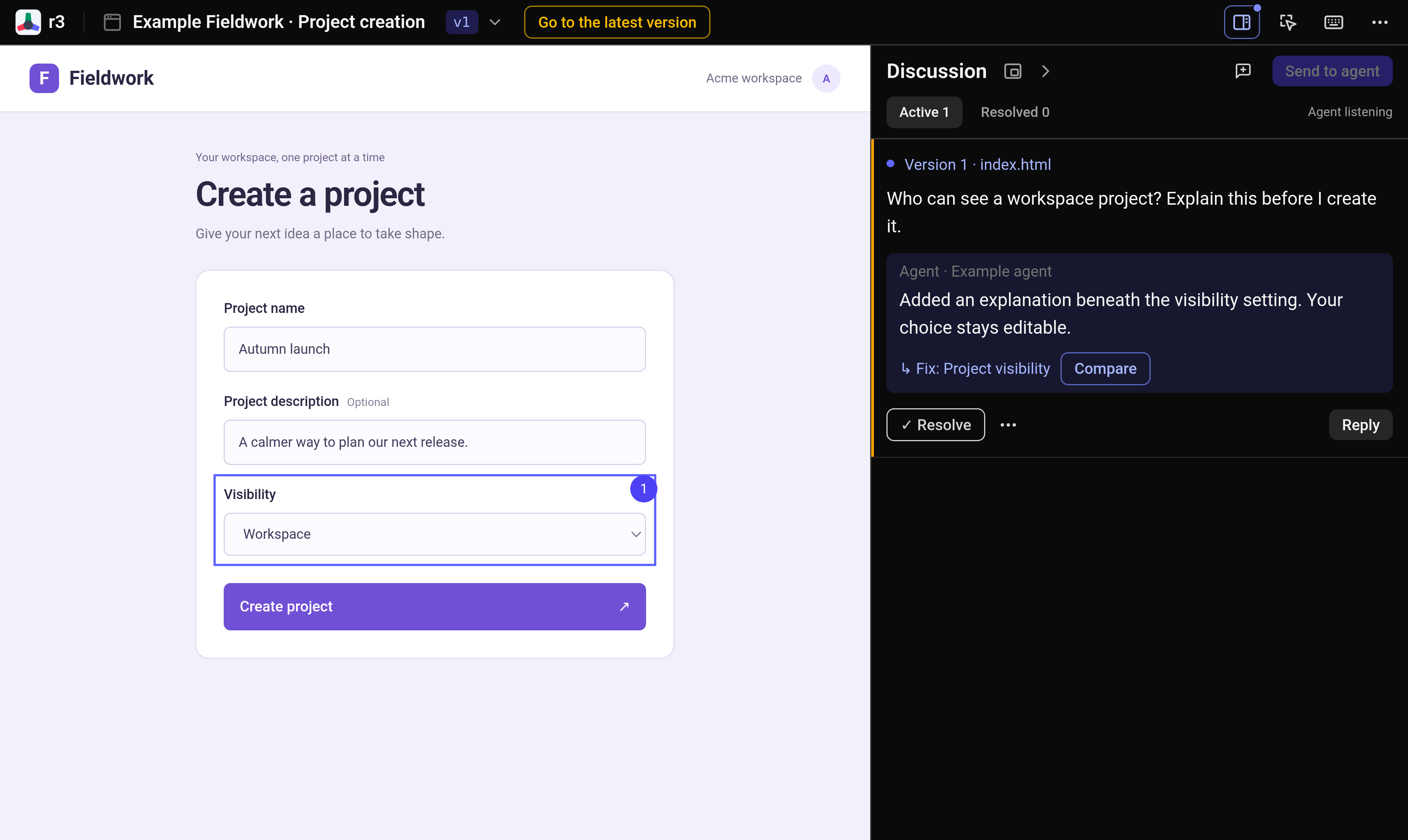The width and height of the screenshot is (1408, 840).
Task: Open the A user avatar
Action: coord(826,78)
